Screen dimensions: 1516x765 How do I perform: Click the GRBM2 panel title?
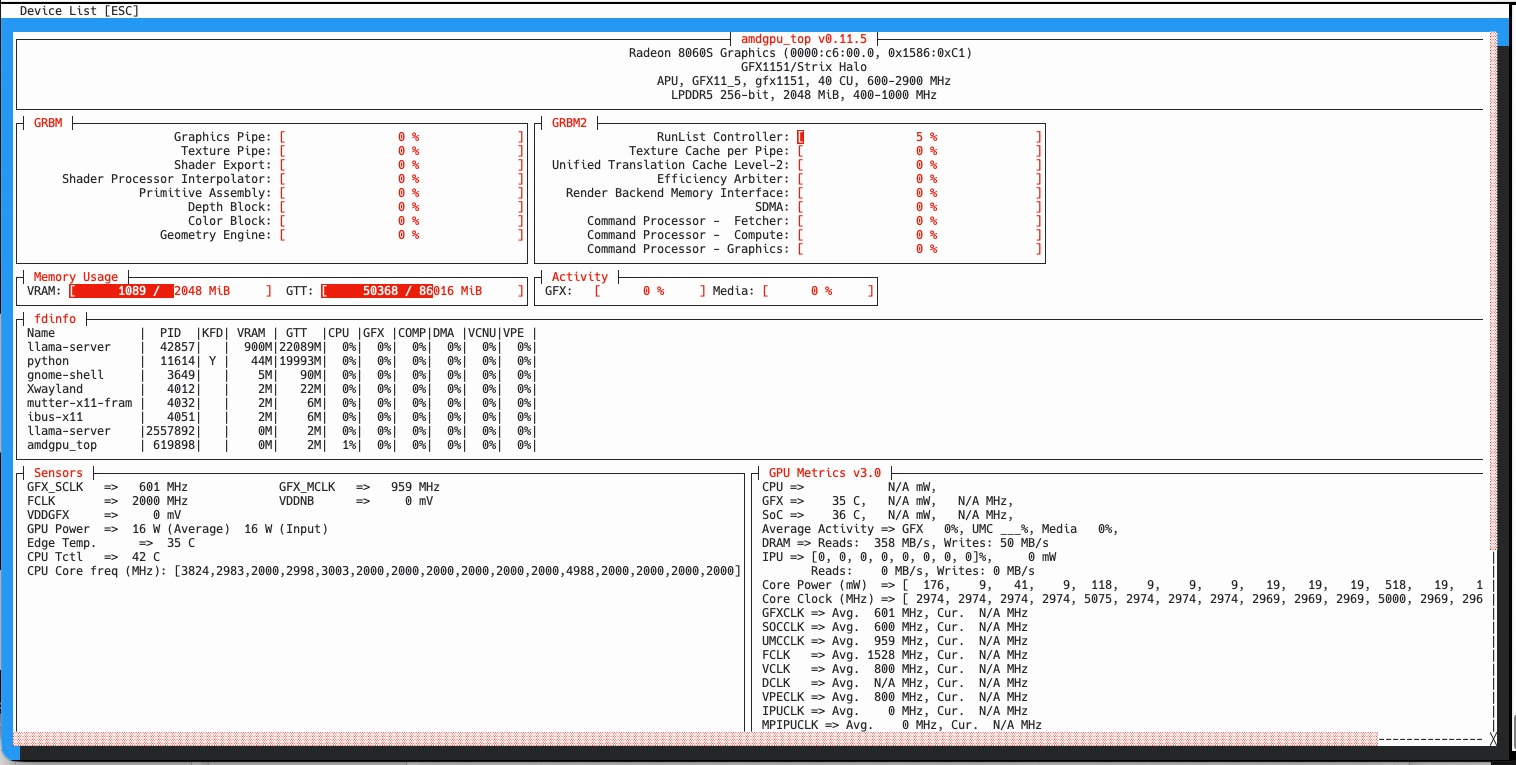click(x=569, y=123)
